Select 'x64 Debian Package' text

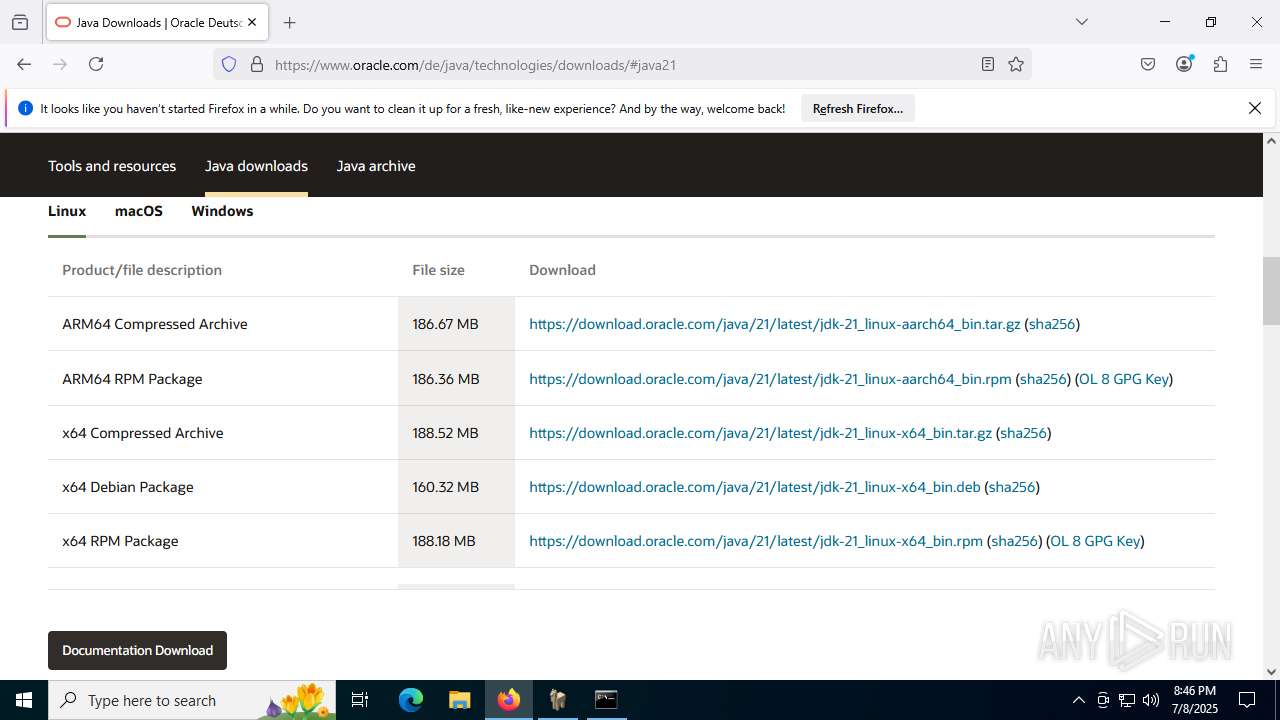tap(128, 487)
